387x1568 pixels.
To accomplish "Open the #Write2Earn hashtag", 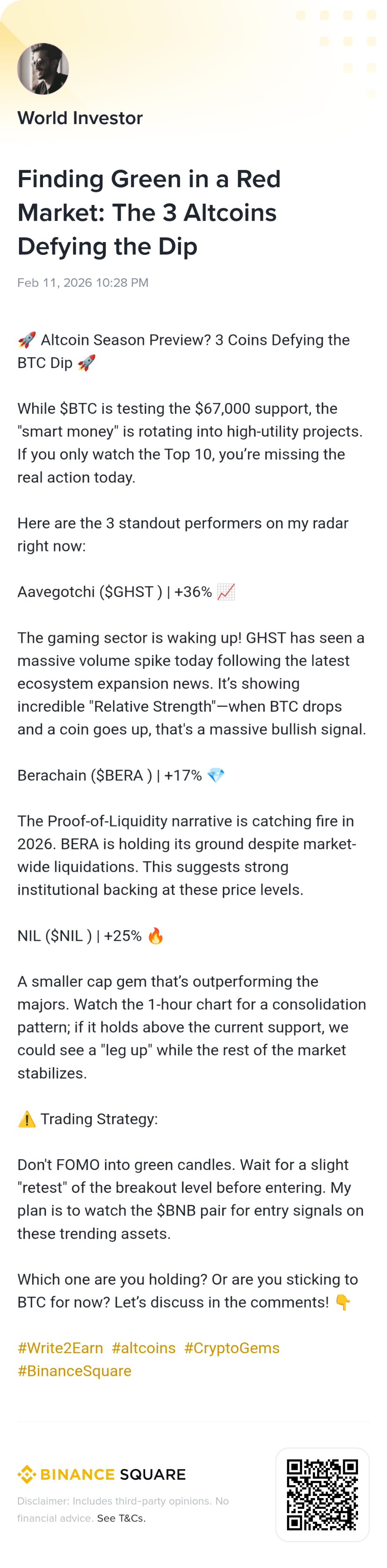I will [x=60, y=1348].
